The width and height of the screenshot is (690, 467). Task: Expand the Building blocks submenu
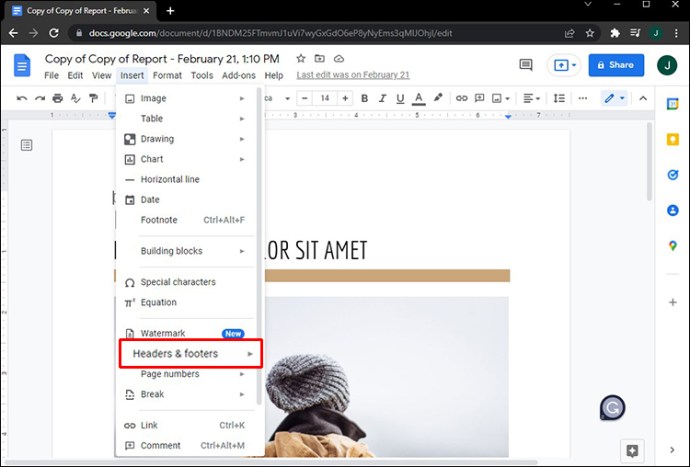tap(185, 251)
